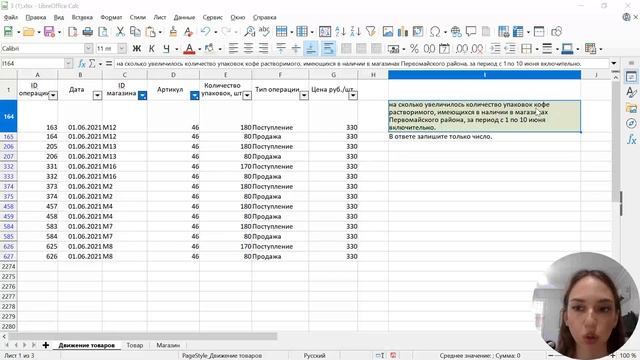Click the horizontal scrollbar
This screenshot has width=640, height=360.
(143, 336)
